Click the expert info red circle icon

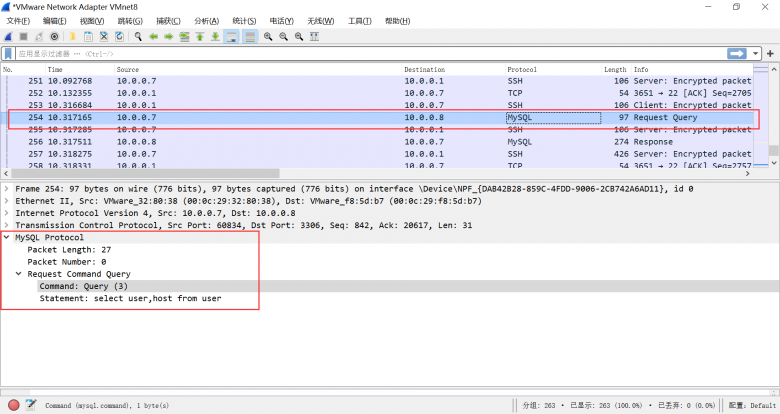13,405
